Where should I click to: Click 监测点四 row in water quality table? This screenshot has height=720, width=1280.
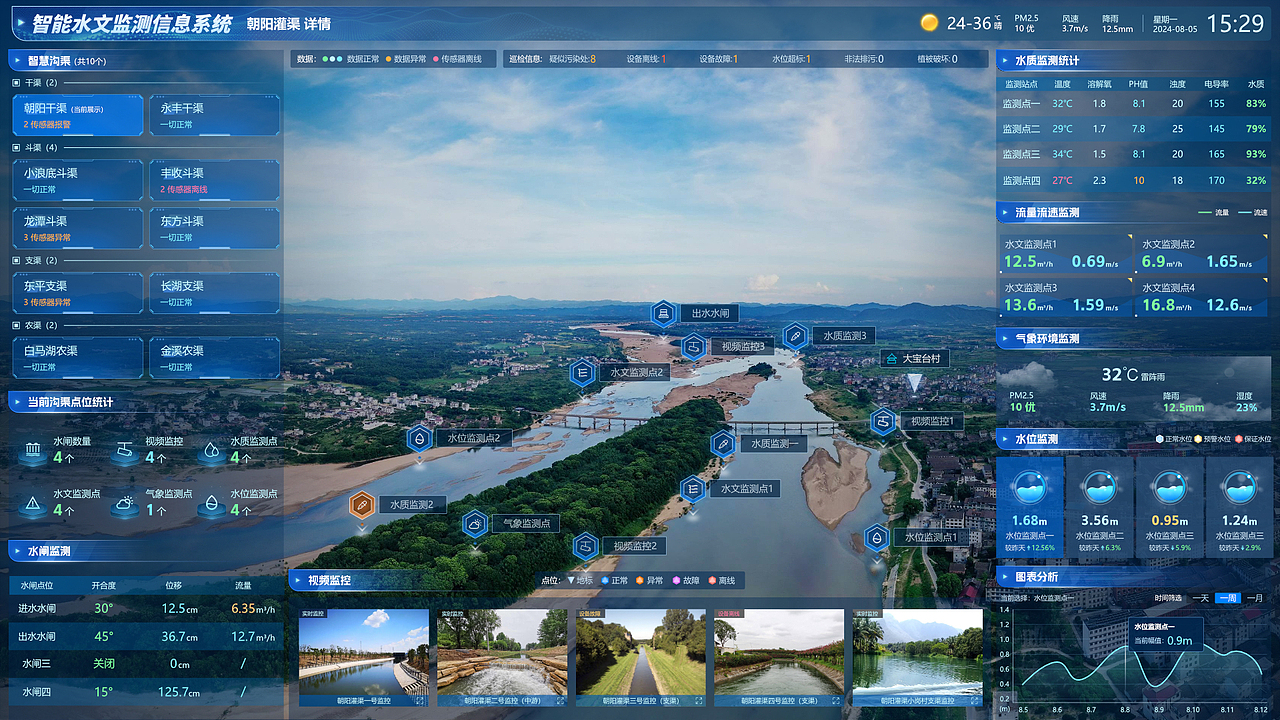(x=1134, y=180)
